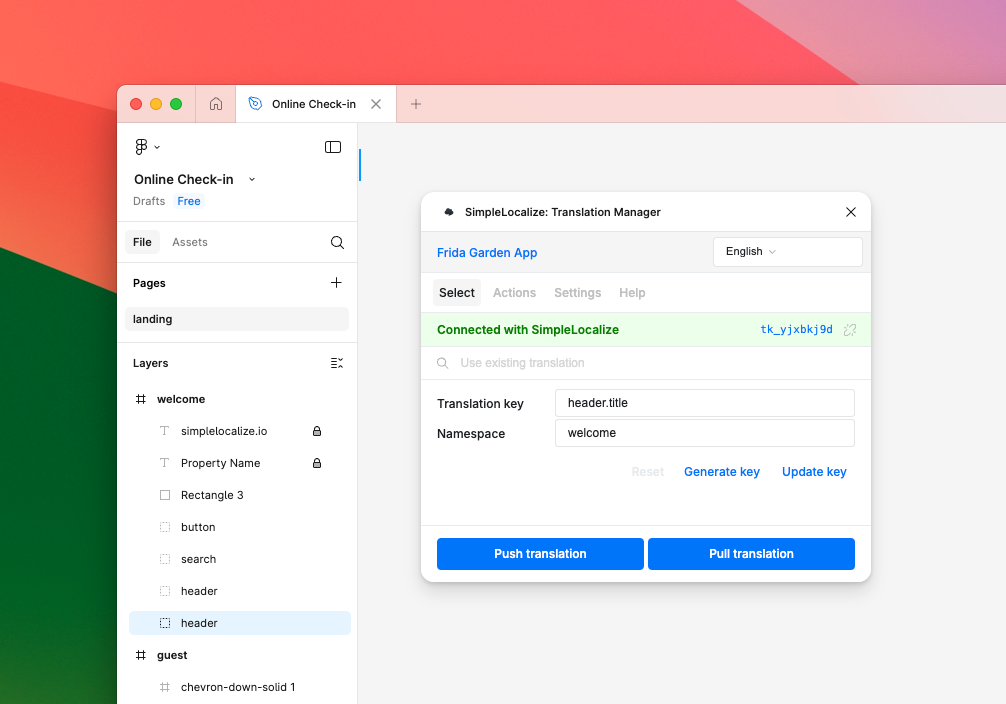Open the Figma main menu logo
This screenshot has width=1006, height=704.
141,147
